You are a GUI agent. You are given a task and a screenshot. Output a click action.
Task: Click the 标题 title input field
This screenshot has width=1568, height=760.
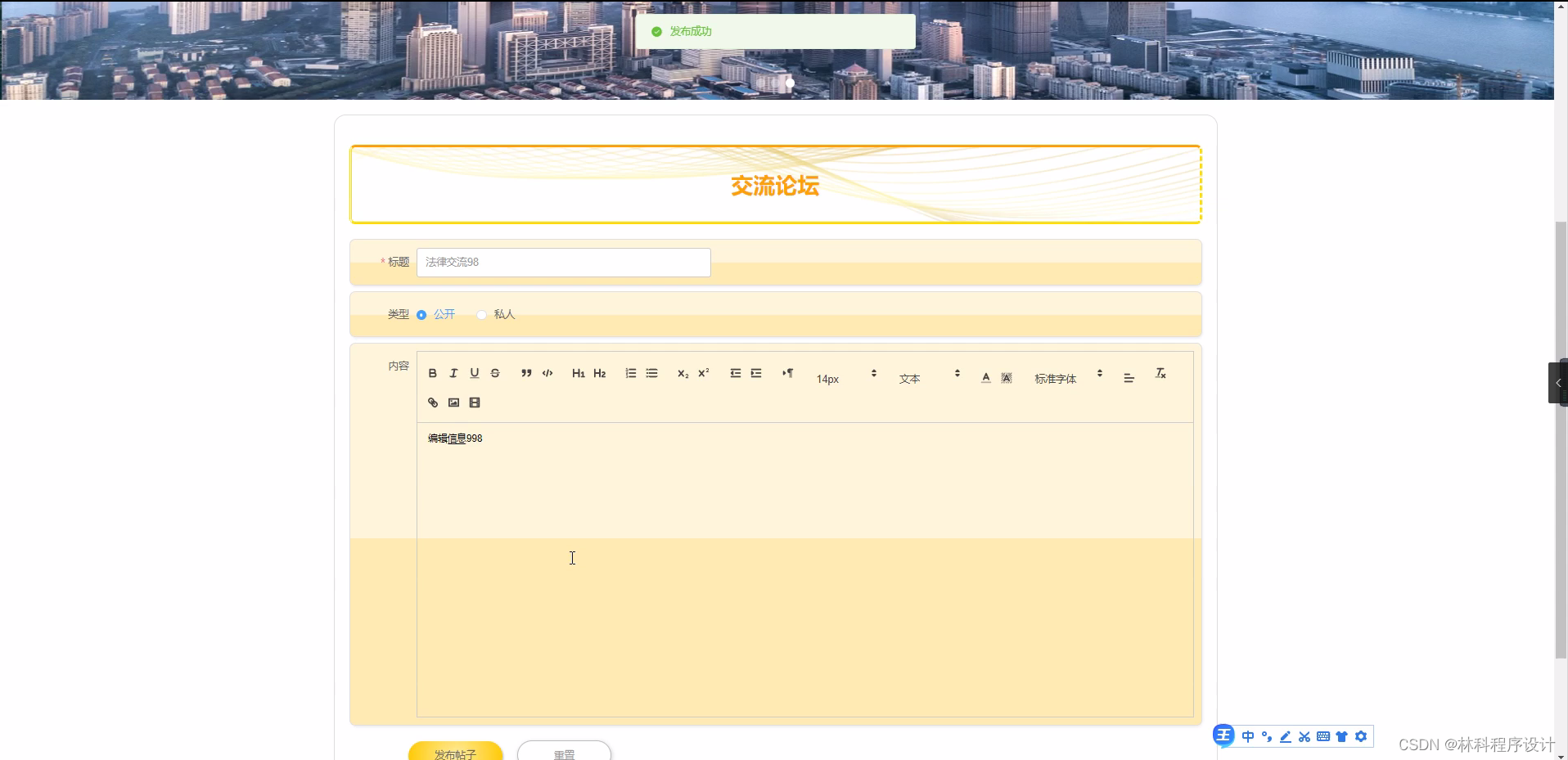tap(562, 262)
